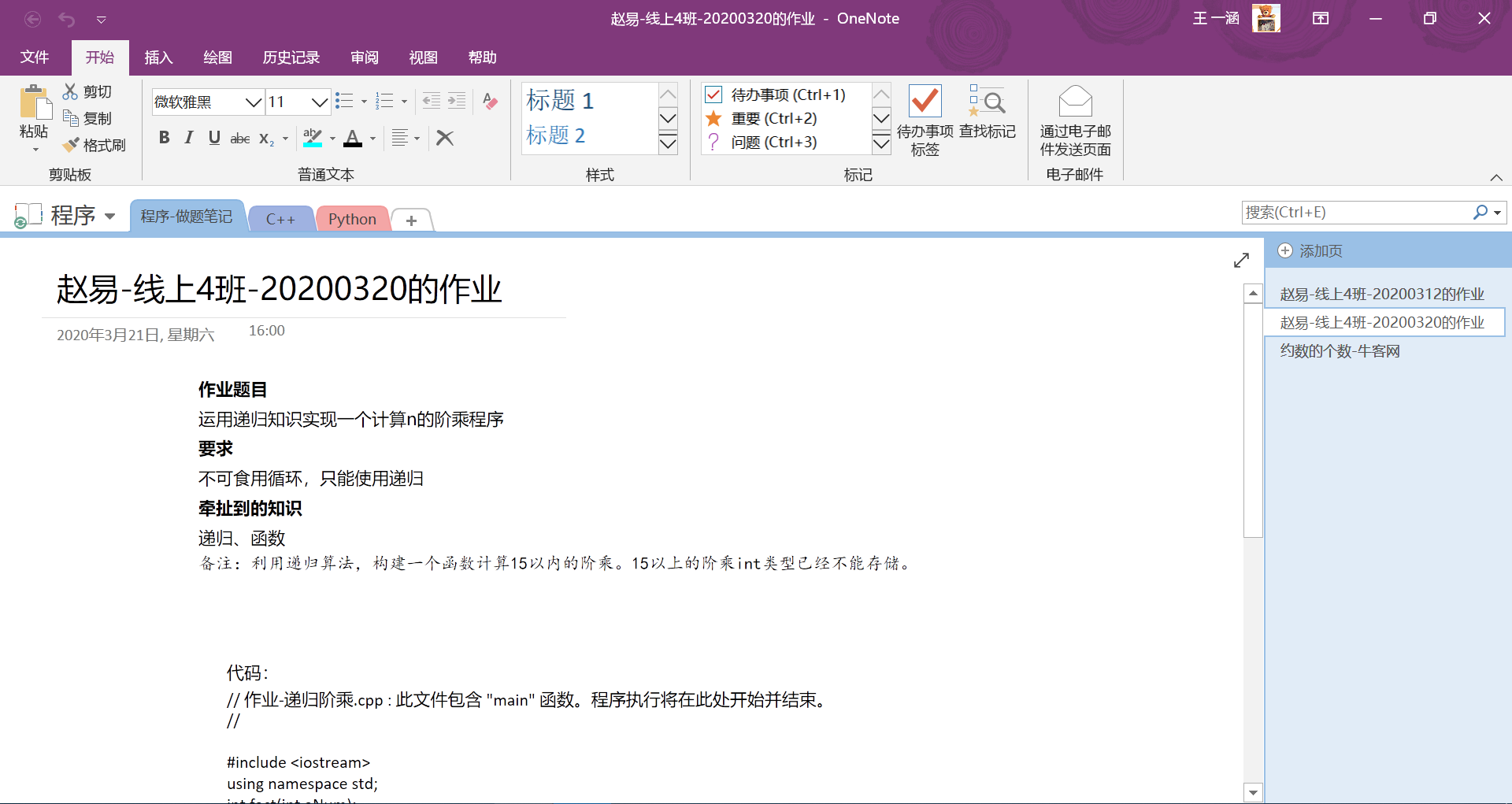Click the Paste clipboard icon
The height and width of the screenshot is (804, 1512).
(34, 103)
